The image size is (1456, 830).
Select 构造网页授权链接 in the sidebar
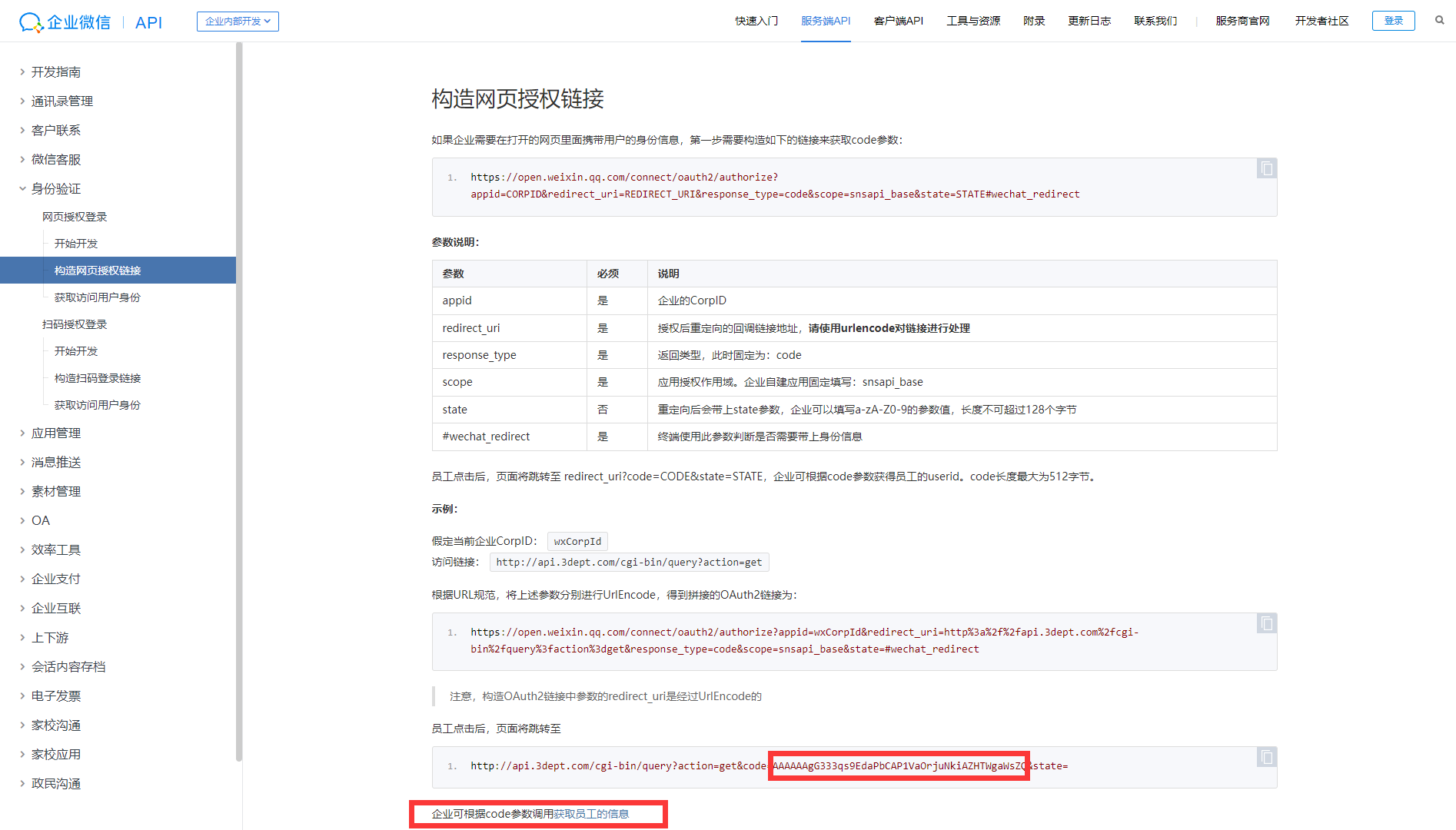tap(118, 271)
